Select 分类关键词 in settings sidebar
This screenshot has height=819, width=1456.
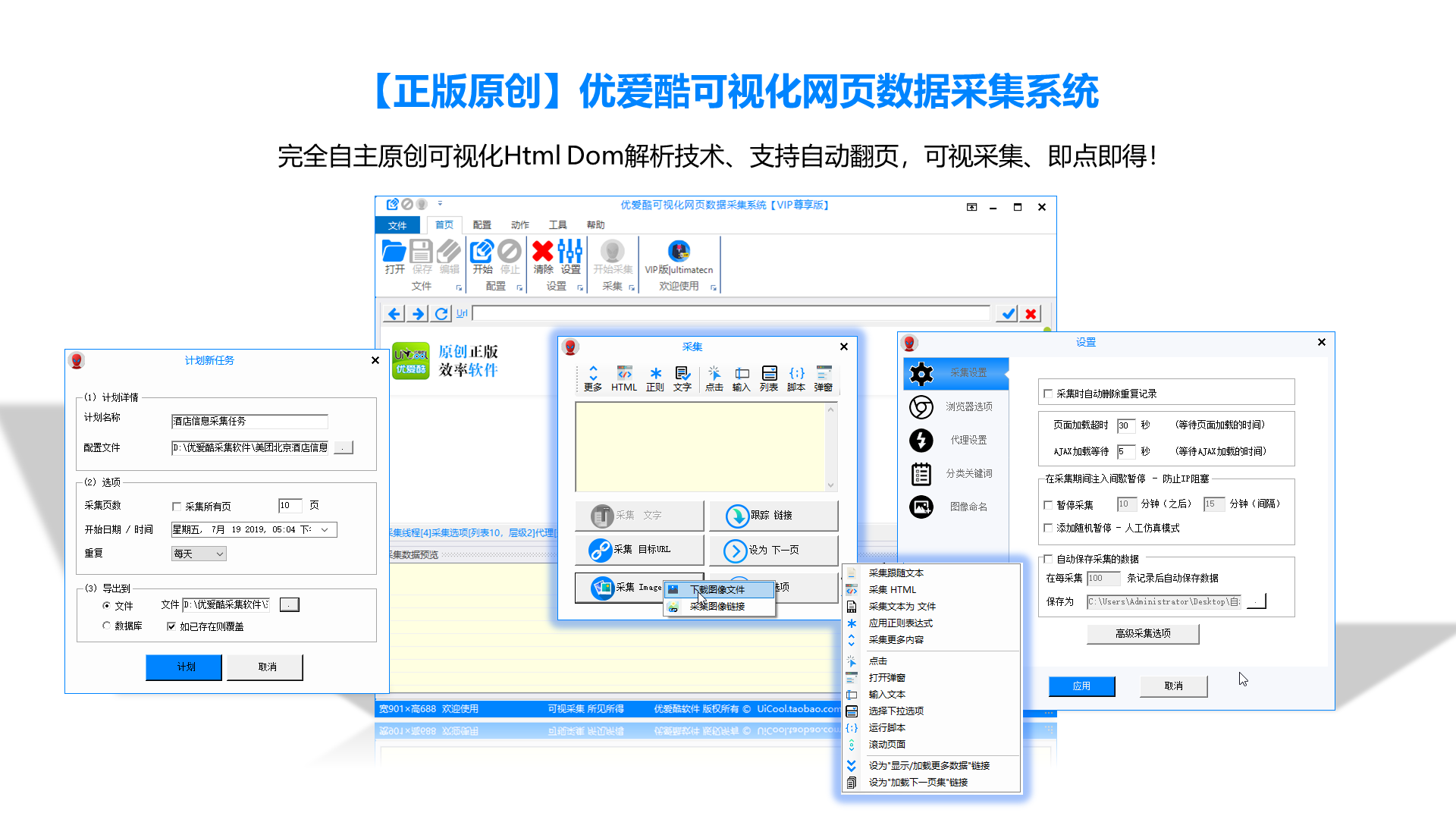[956, 473]
